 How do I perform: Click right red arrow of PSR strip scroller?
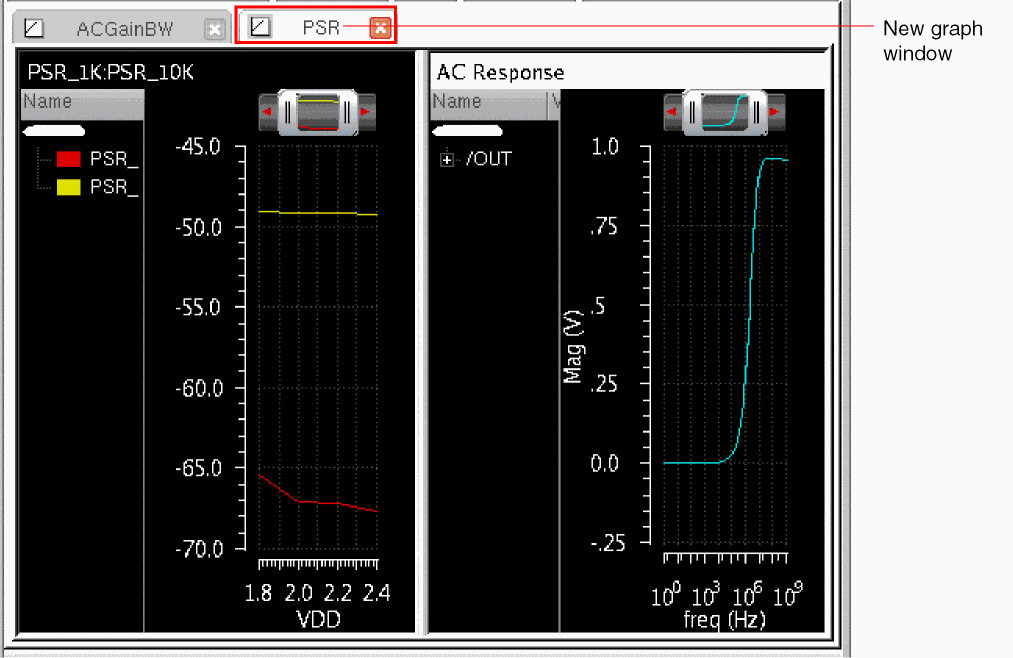[367, 112]
